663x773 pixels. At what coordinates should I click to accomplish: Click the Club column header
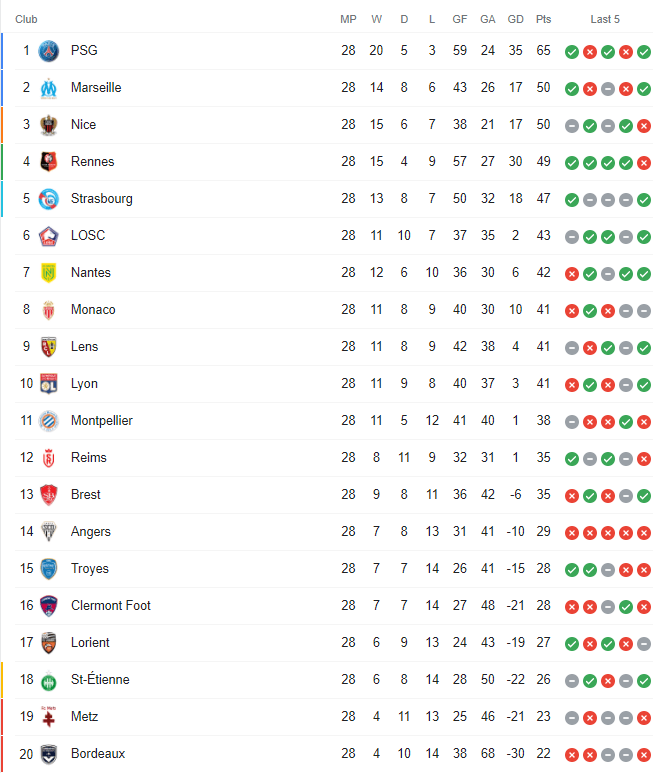26,19
